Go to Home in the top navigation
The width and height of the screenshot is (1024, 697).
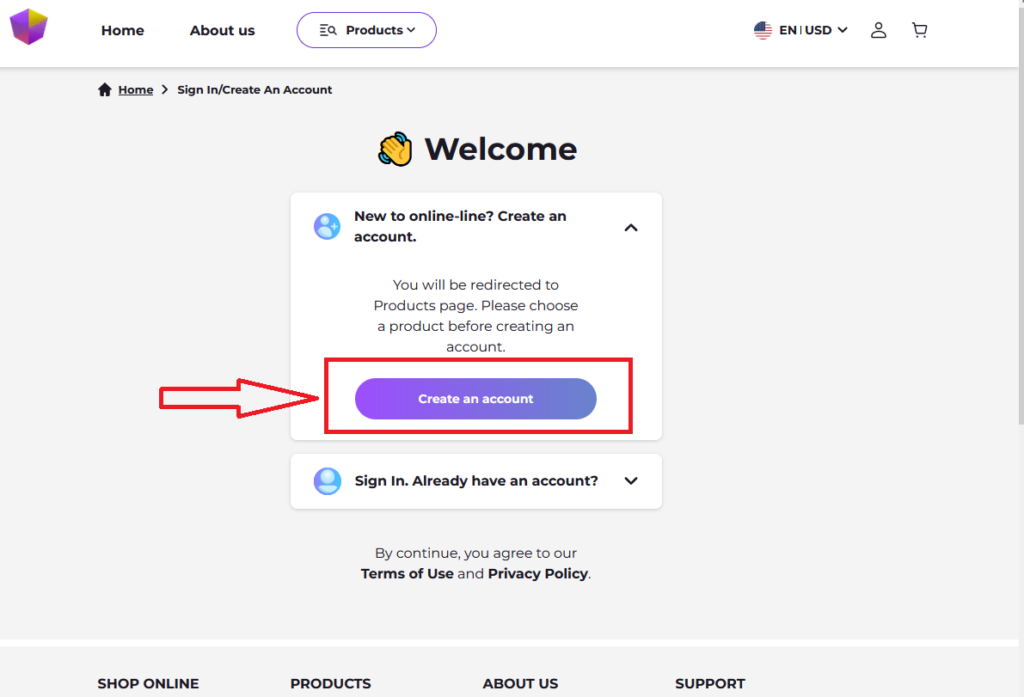point(122,30)
